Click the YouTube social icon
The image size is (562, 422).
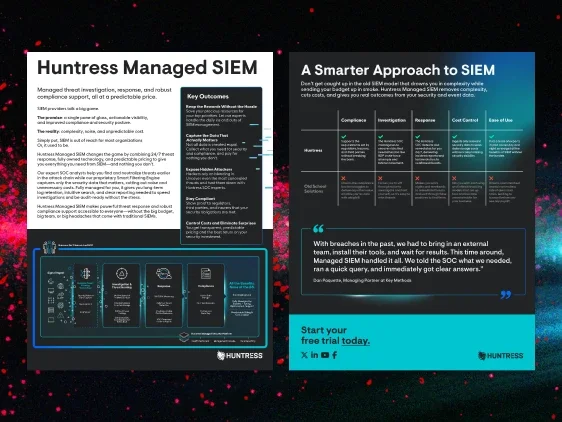pos(325,355)
